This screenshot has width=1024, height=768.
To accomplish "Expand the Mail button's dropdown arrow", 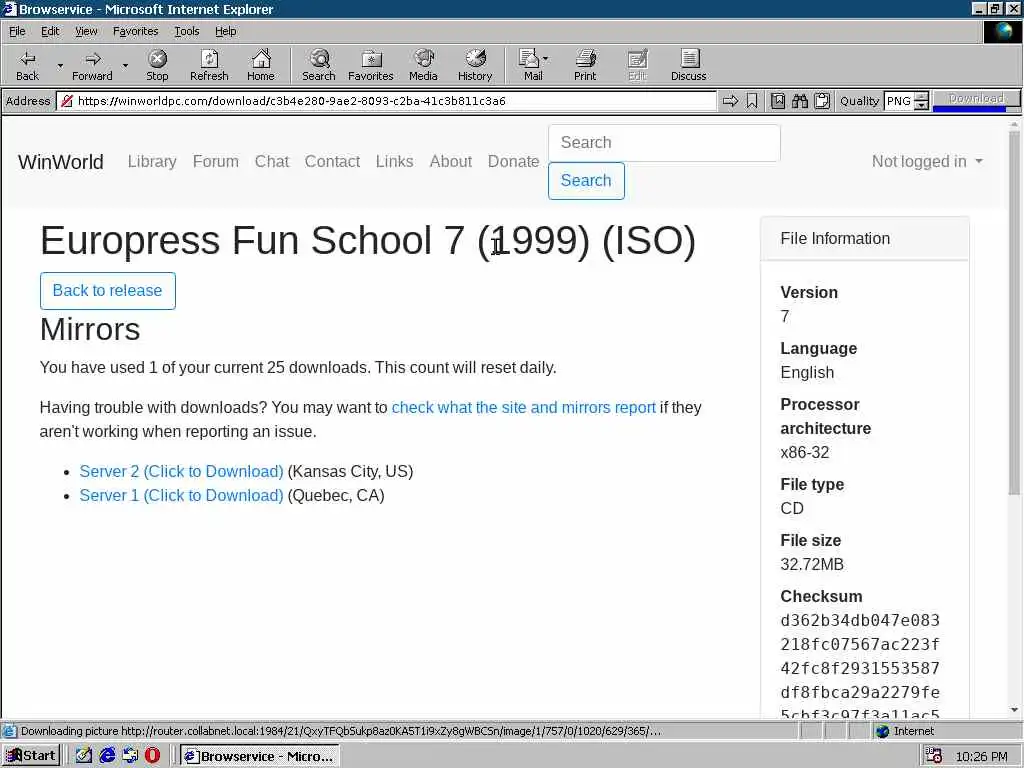I will [x=546, y=59].
